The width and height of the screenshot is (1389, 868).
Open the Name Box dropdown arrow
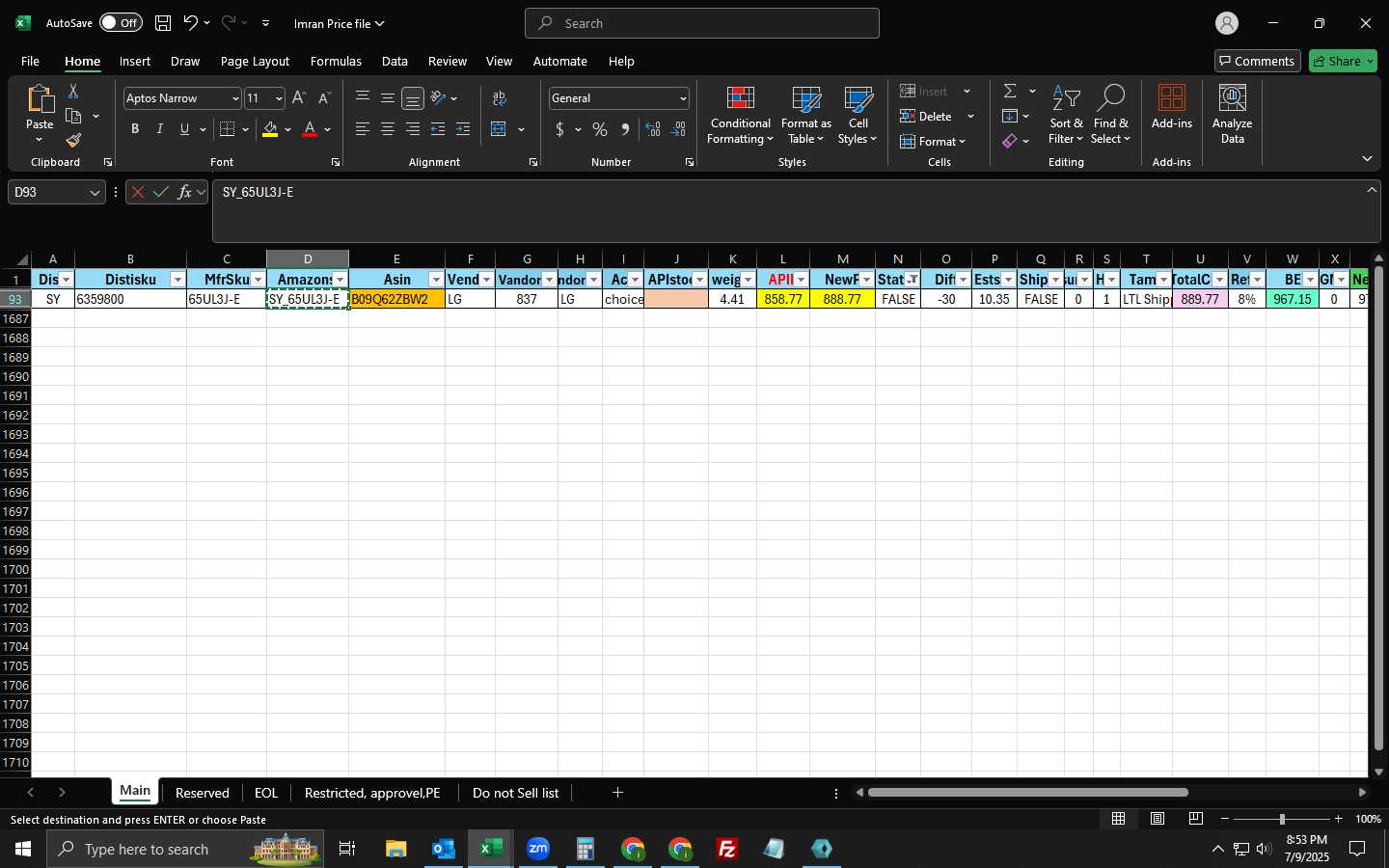(95, 192)
